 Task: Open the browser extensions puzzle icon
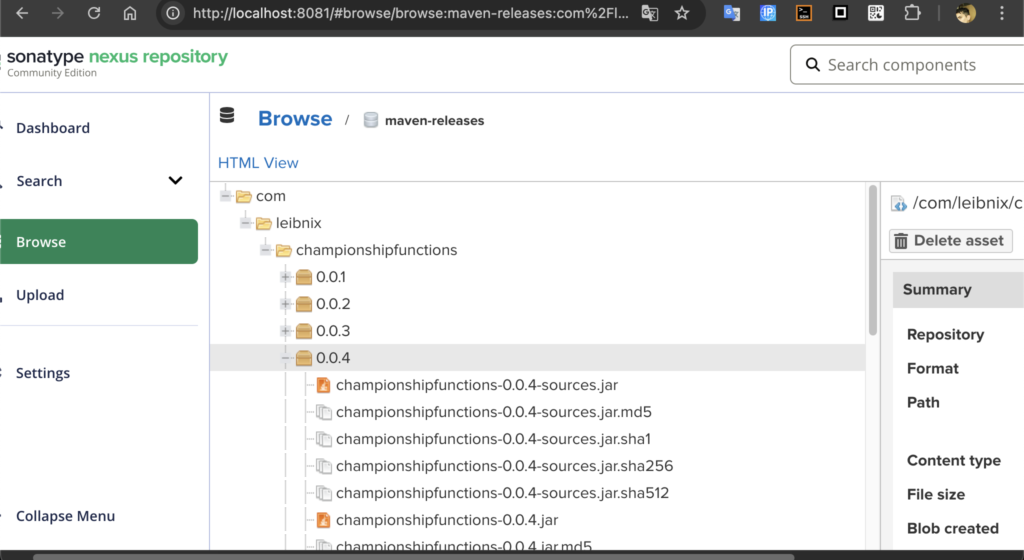(x=911, y=13)
